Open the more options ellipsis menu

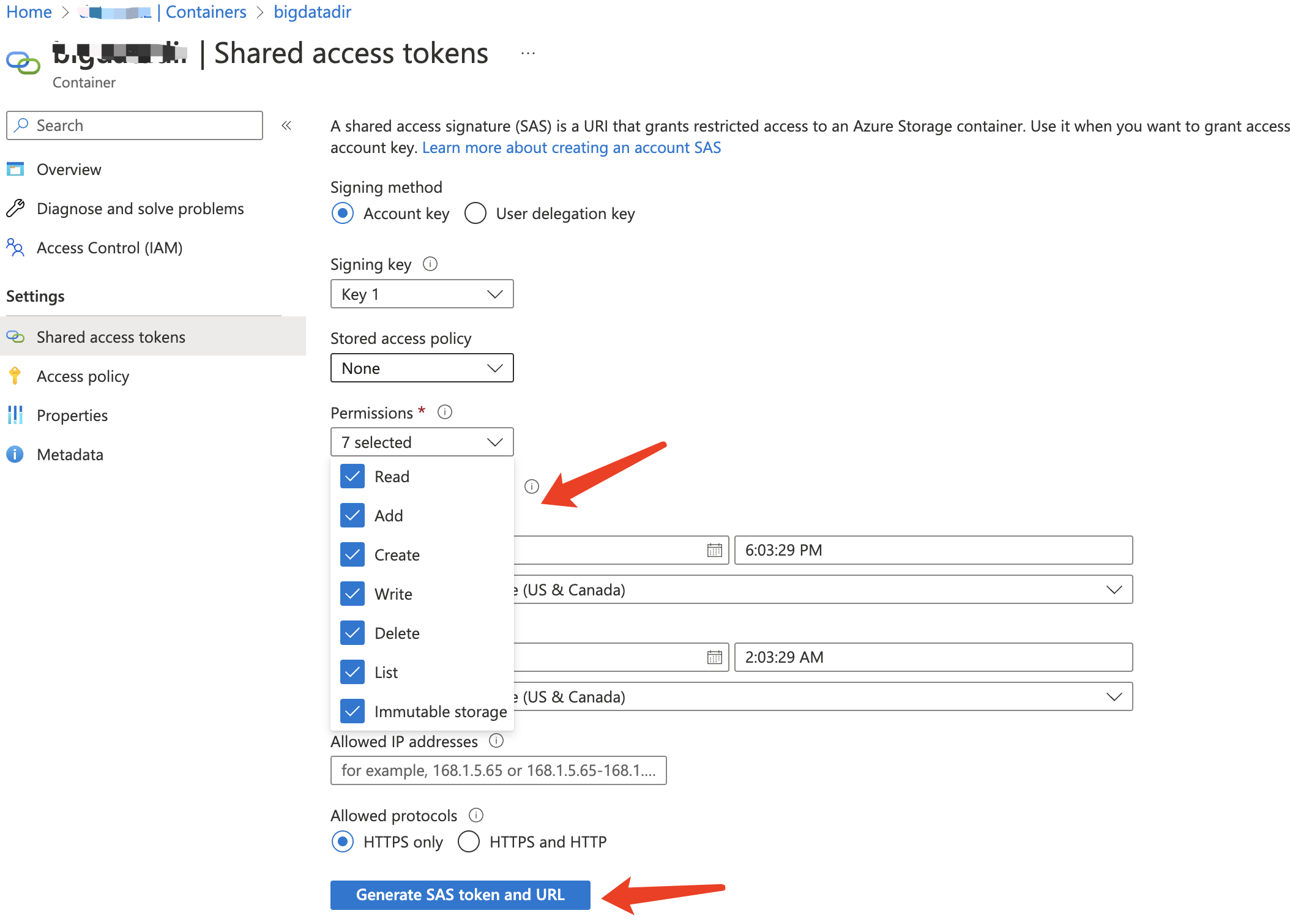528,54
